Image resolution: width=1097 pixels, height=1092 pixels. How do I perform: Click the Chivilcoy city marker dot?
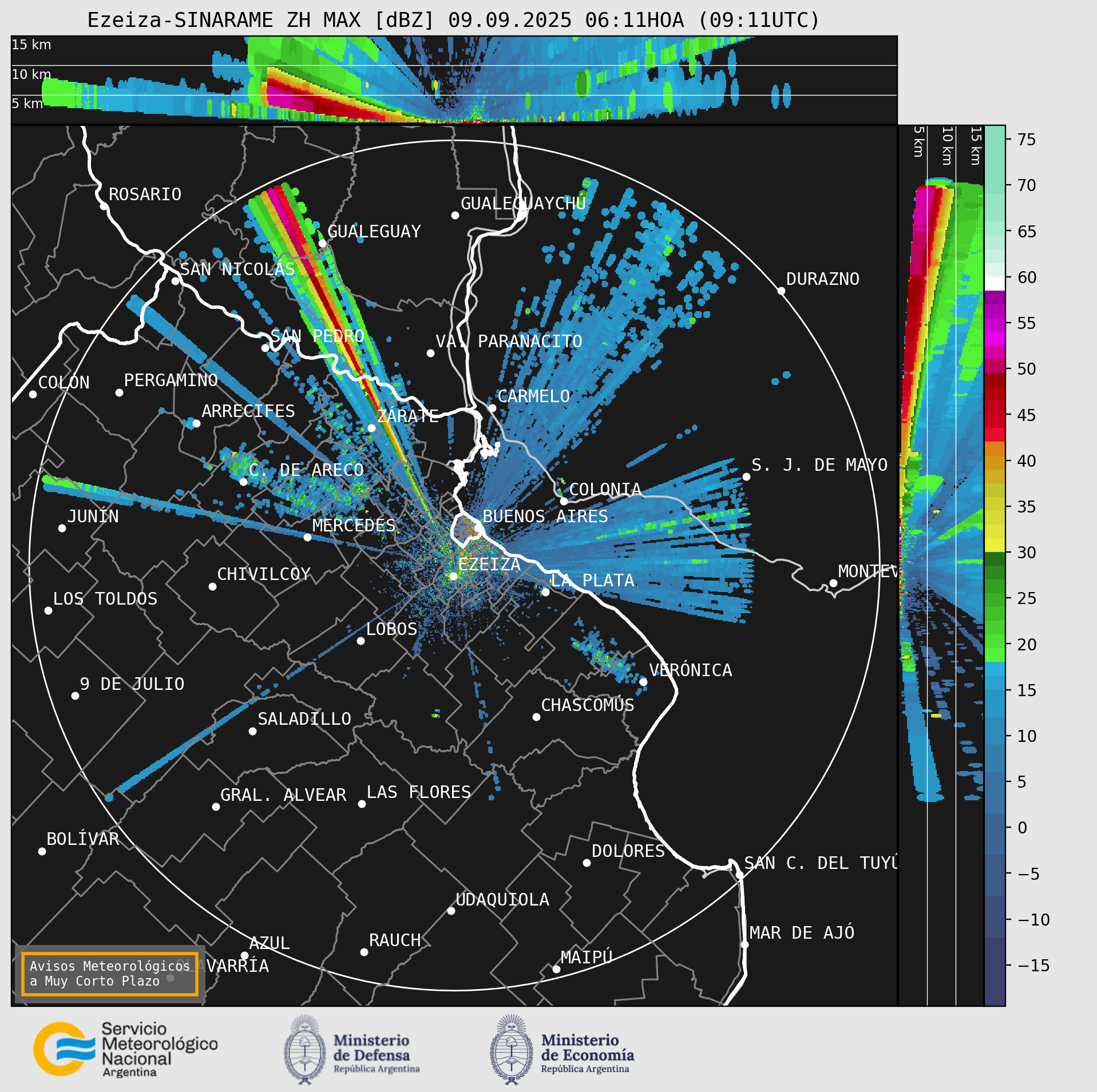point(212,586)
